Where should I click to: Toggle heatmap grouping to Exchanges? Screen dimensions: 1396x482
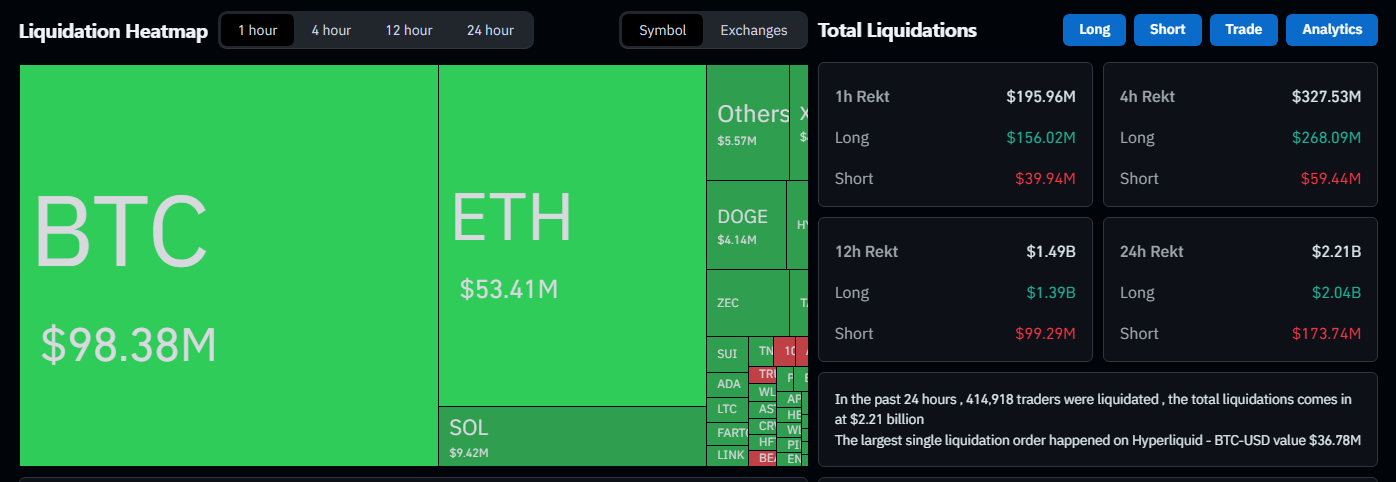point(753,30)
